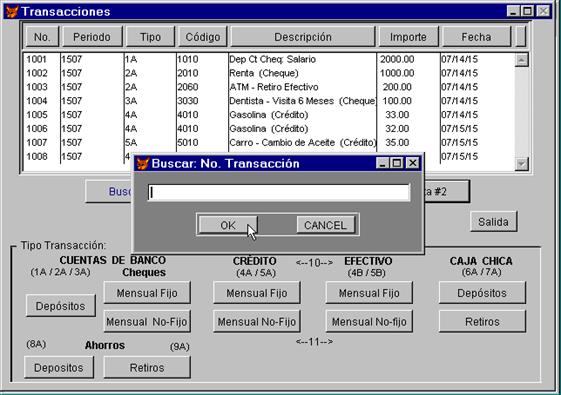Select transaction row 1001
Image resolution: width=561 pixels, height=395 pixels.
(x=269, y=59)
